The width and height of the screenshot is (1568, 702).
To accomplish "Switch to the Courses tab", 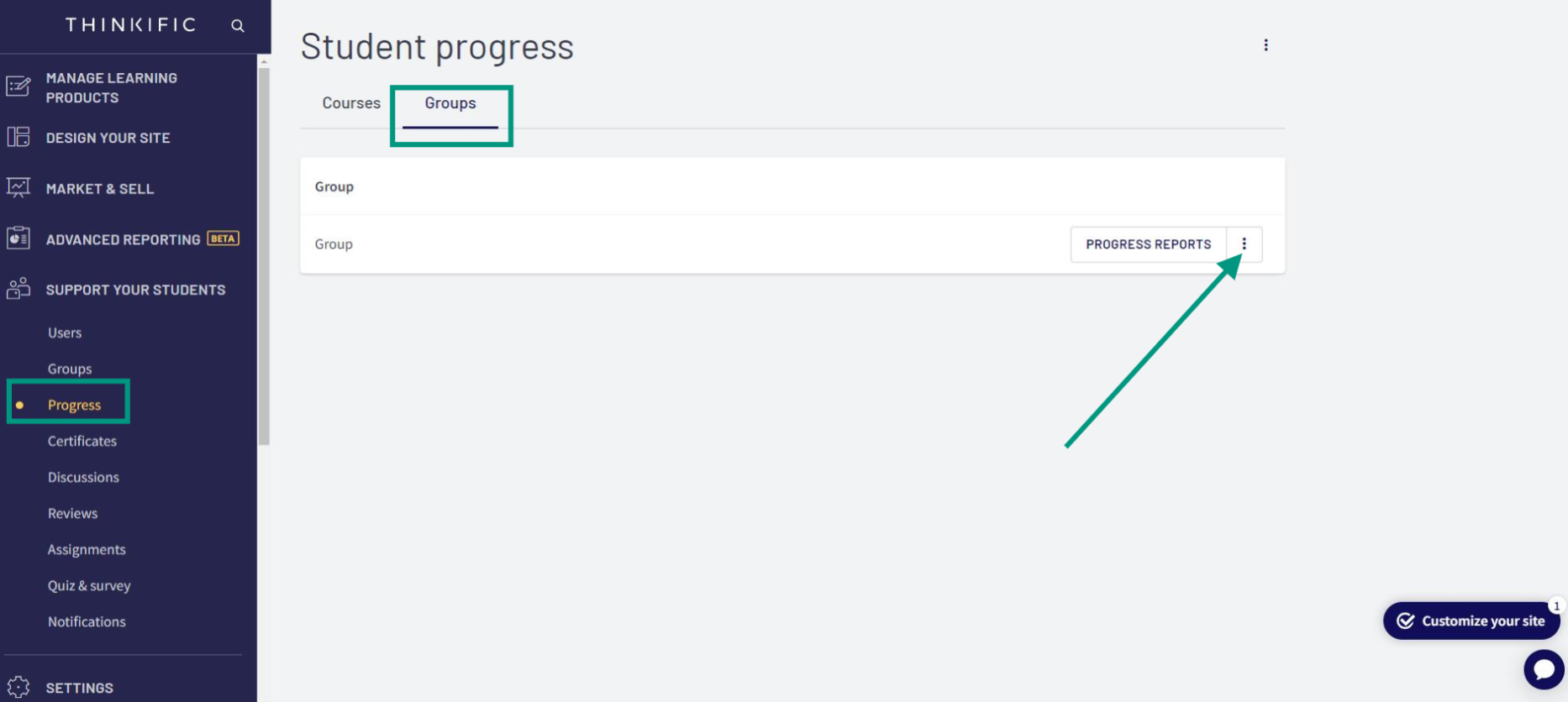I will tap(351, 103).
